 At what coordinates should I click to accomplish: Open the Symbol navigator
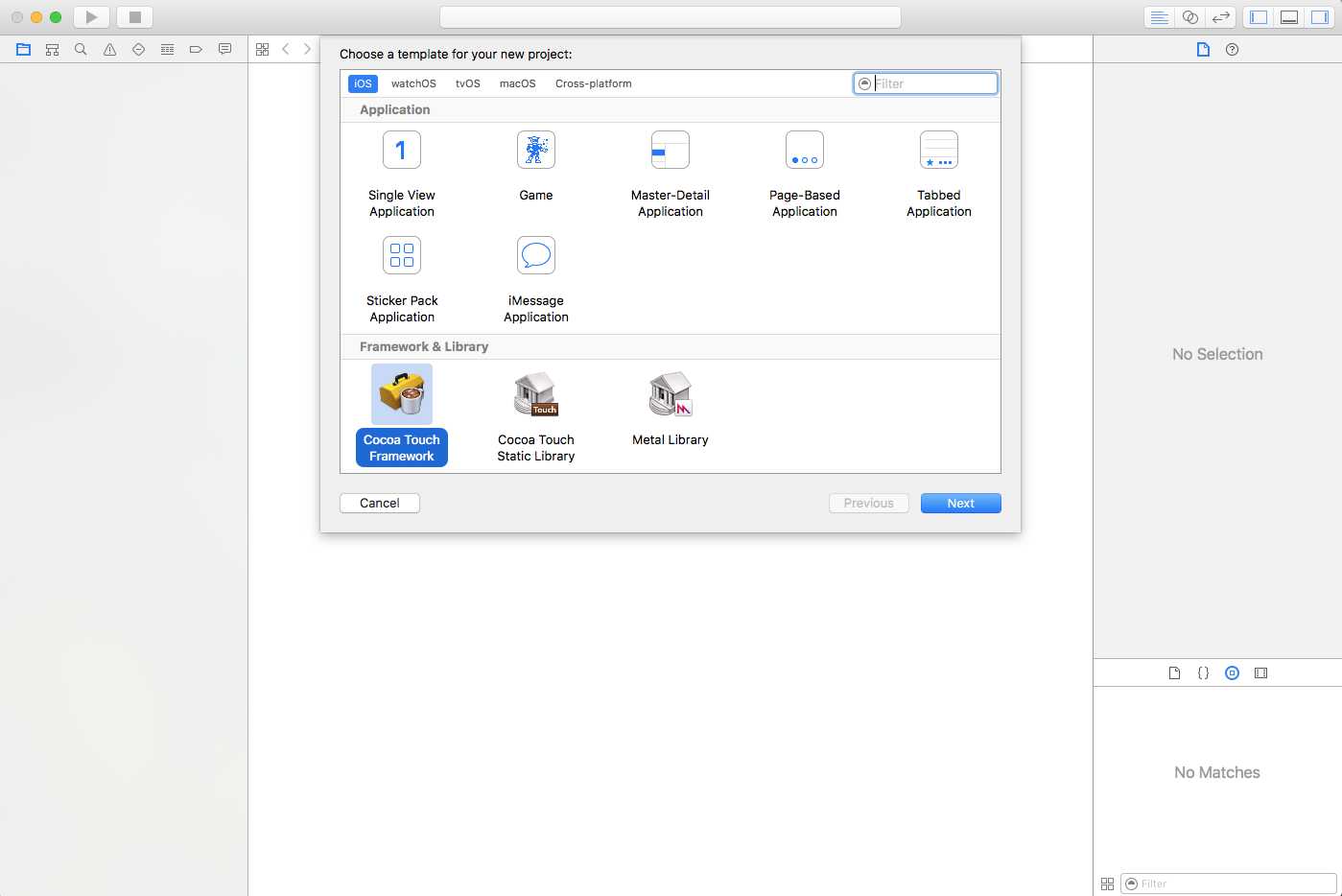tap(52, 49)
